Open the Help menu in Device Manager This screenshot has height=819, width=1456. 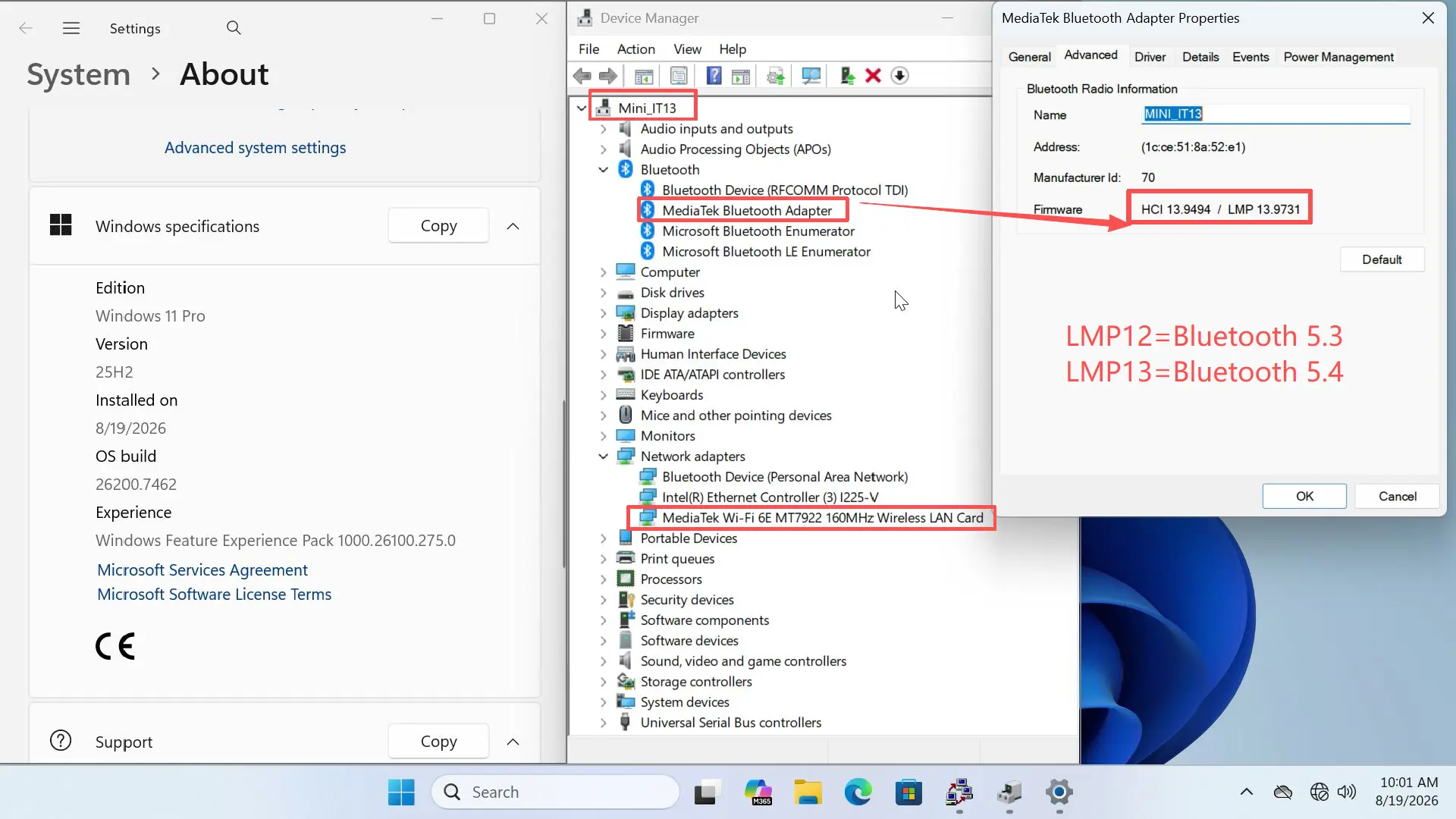[733, 49]
